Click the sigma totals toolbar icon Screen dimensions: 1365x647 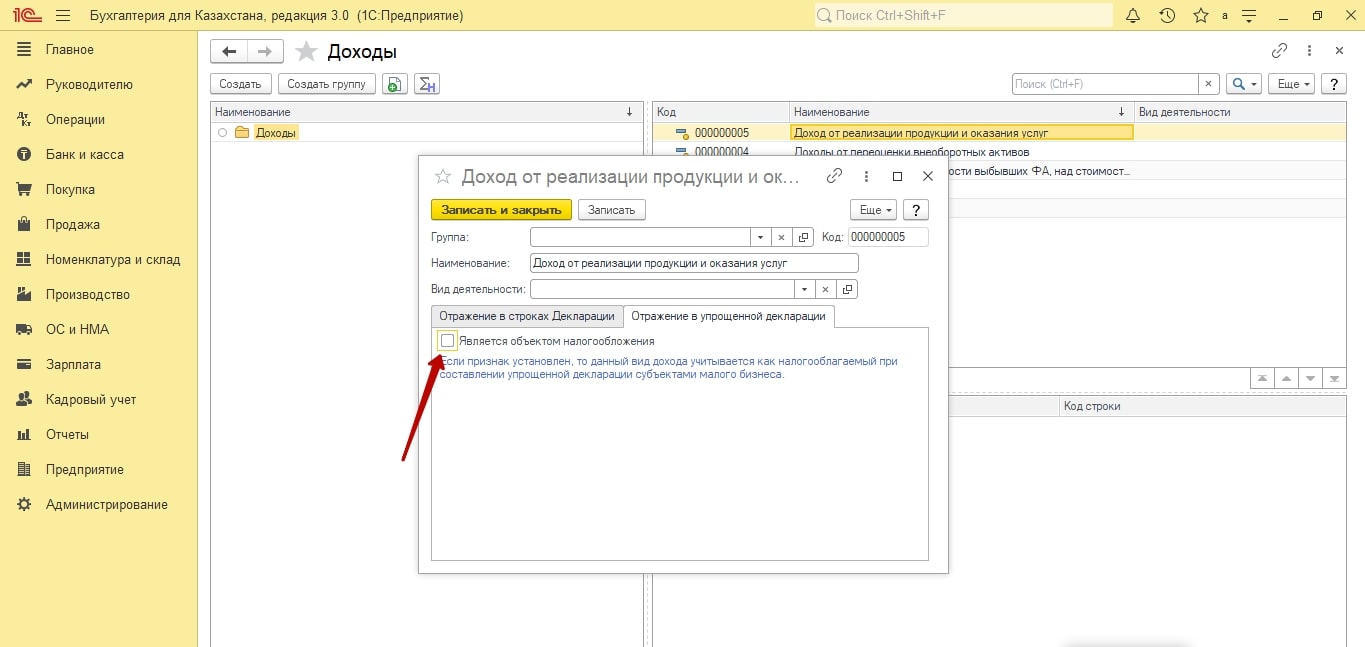point(427,84)
